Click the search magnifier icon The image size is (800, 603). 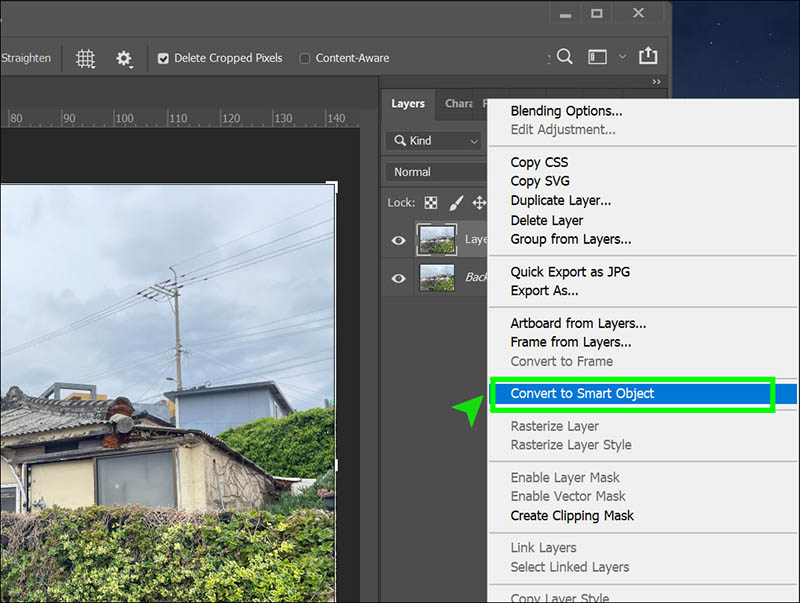click(x=564, y=56)
